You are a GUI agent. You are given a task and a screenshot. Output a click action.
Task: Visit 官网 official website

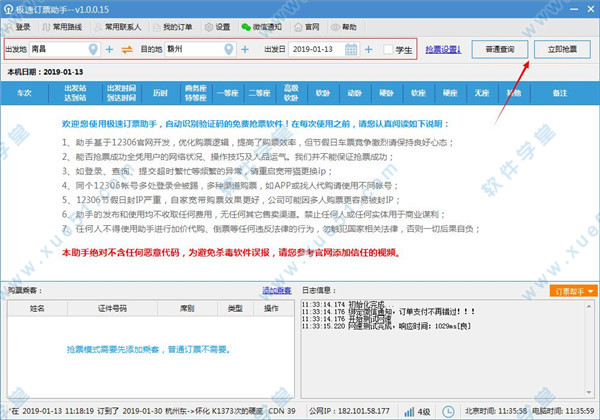pyautogui.click(x=316, y=26)
